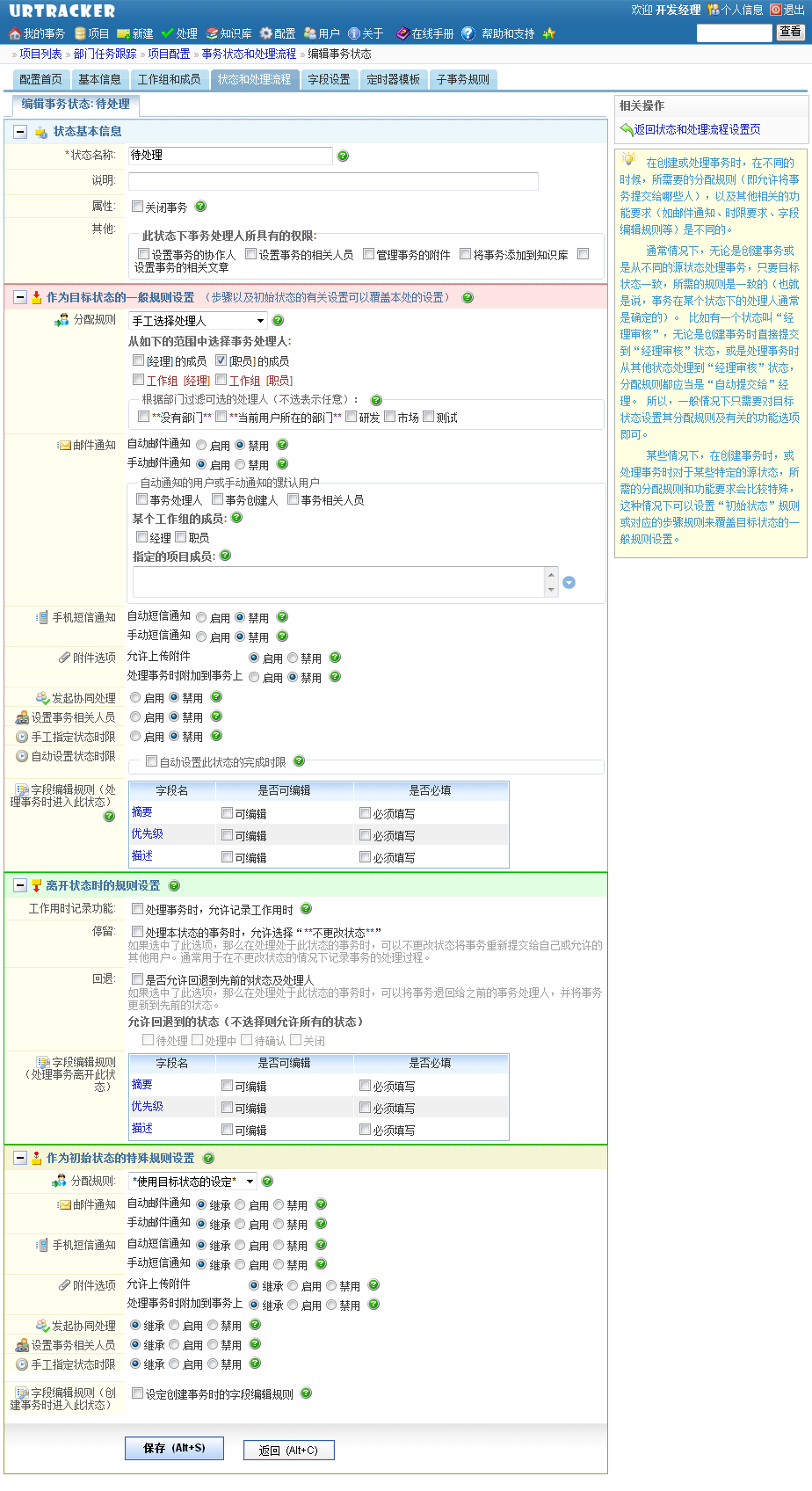The width and height of the screenshot is (812, 1491).
Task: Select 禁用 for 手动邮件通知
Action: (x=240, y=465)
